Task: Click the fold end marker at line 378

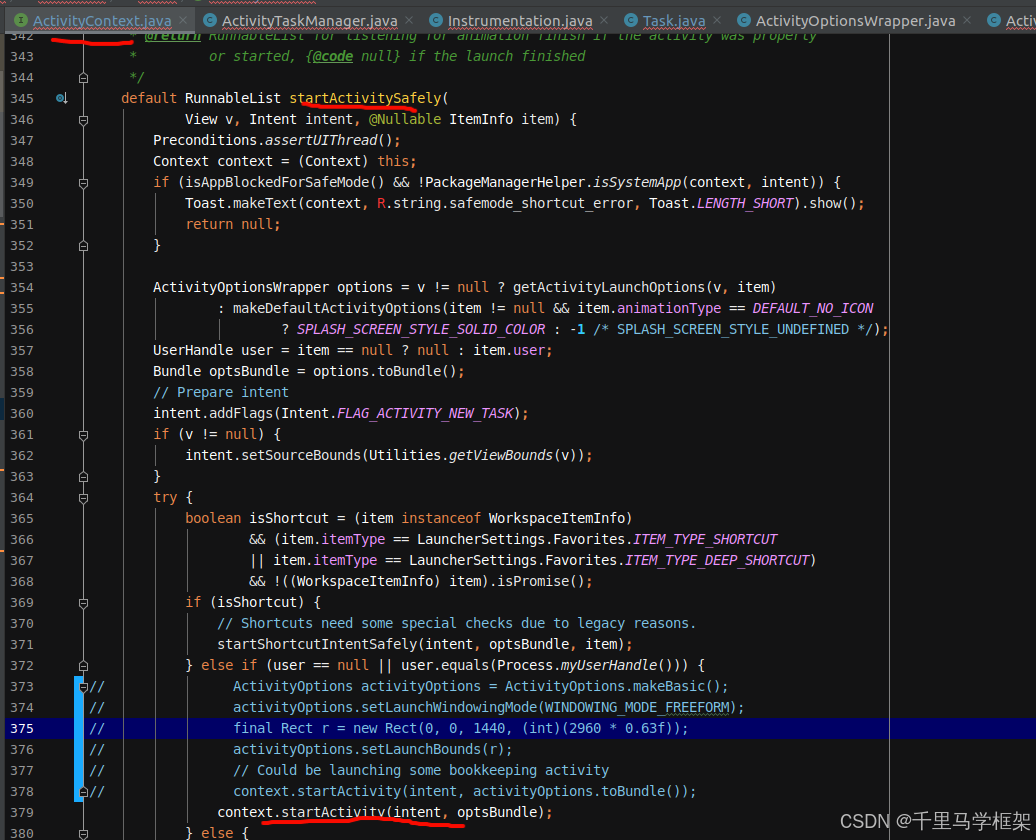Action: pos(83,792)
